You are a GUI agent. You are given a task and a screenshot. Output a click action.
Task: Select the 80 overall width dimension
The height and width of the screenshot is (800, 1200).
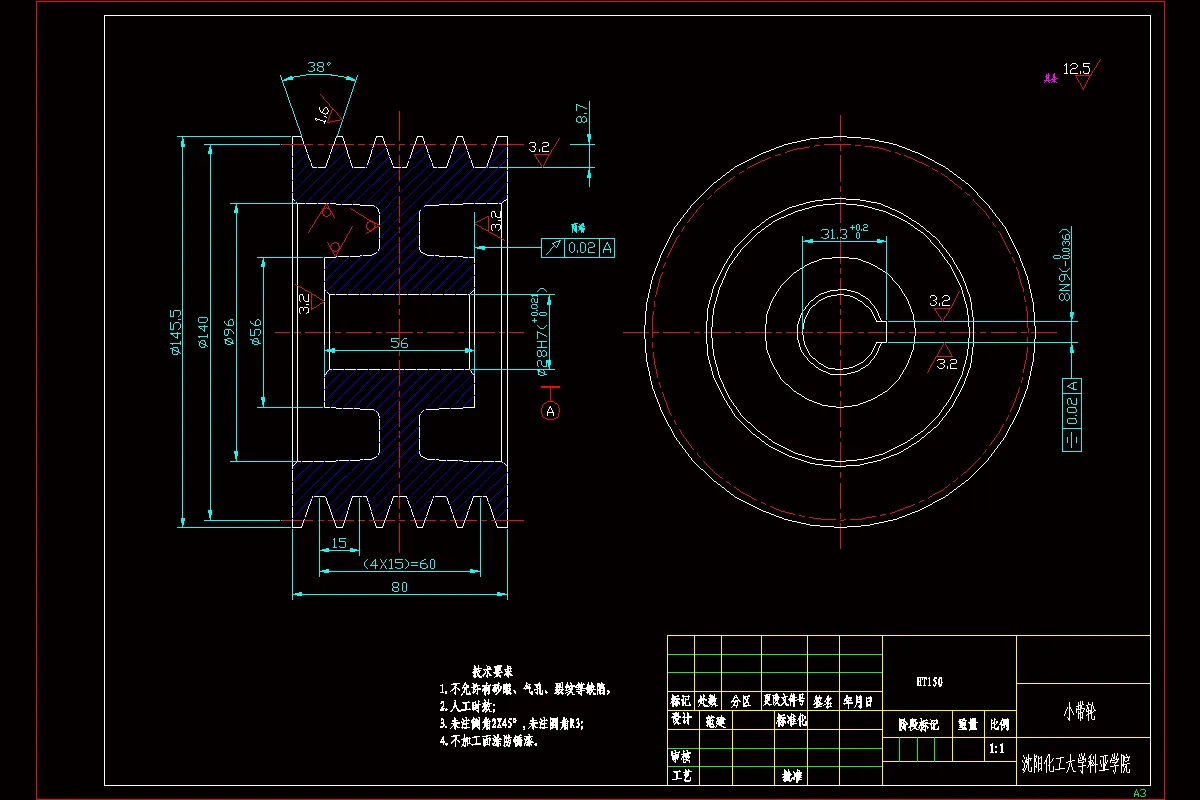pos(400,588)
